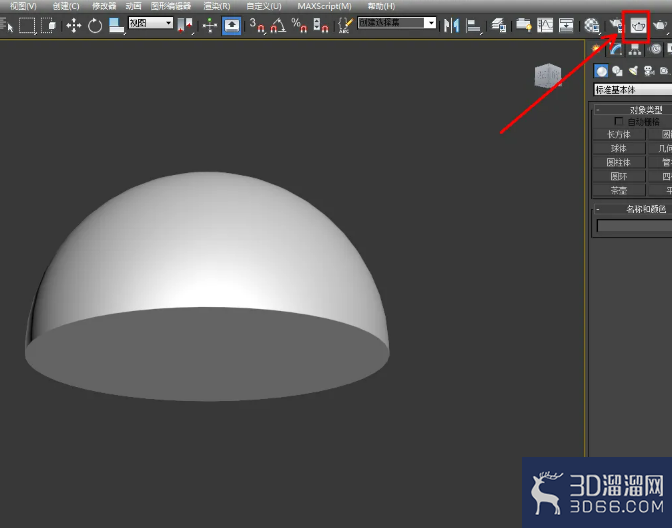Switch to the Create panel tab
This screenshot has width=672, height=528.
(596, 50)
